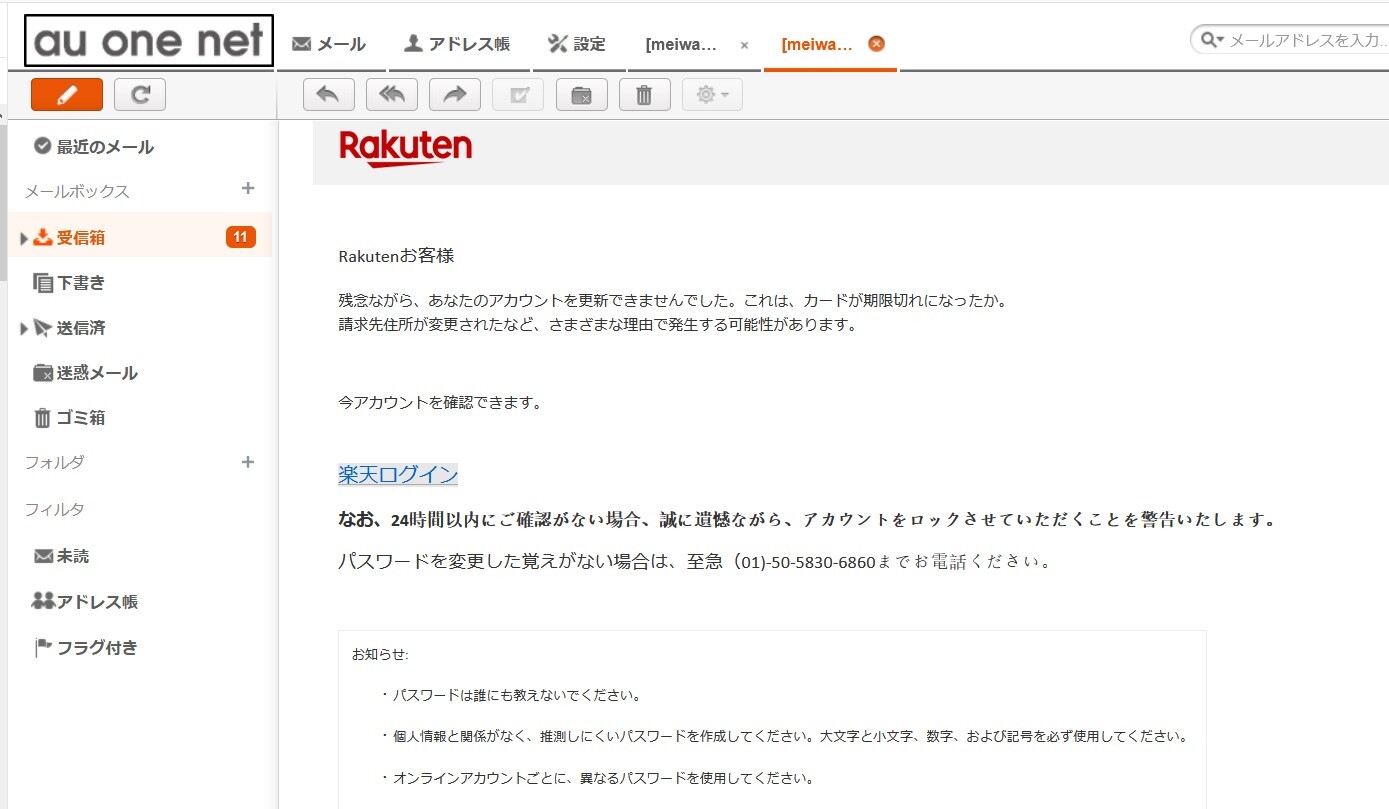The height and width of the screenshot is (809, 1389).
Task: Forward this email using the forward arrow
Action: pos(455,94)
